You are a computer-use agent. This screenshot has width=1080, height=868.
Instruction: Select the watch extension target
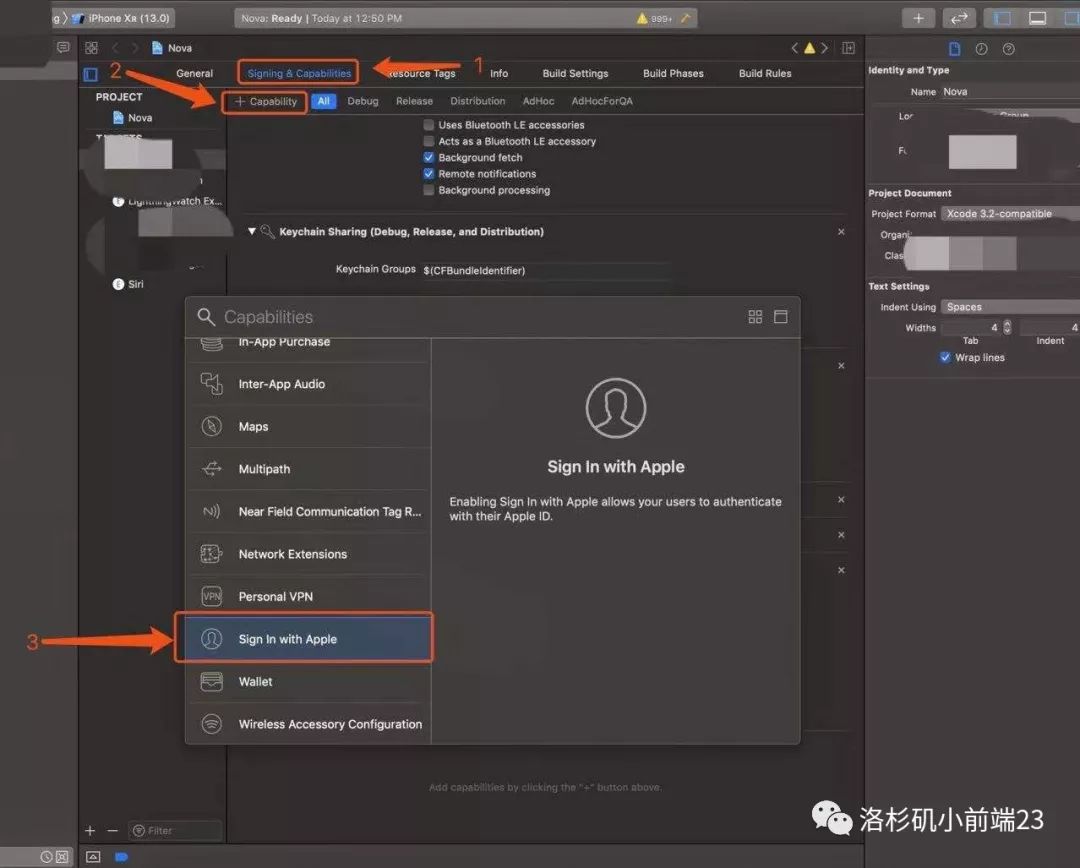tap(167, 201)
